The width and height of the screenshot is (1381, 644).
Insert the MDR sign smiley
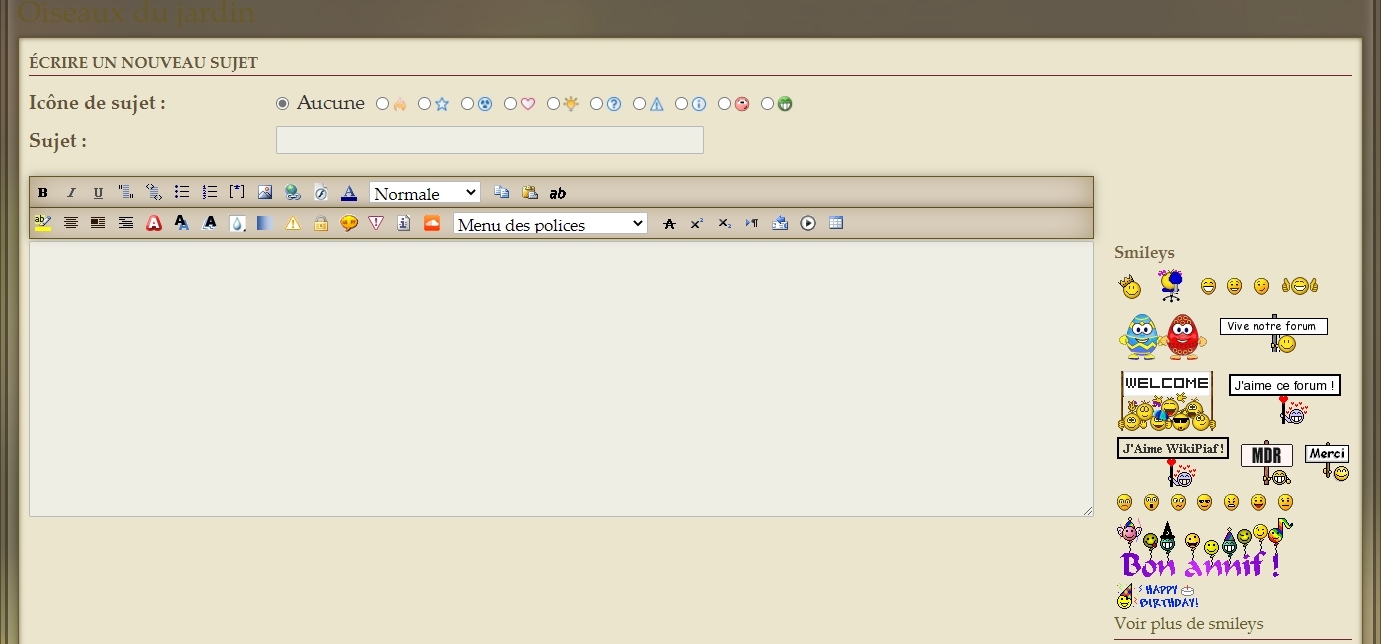click(1267, 463)
